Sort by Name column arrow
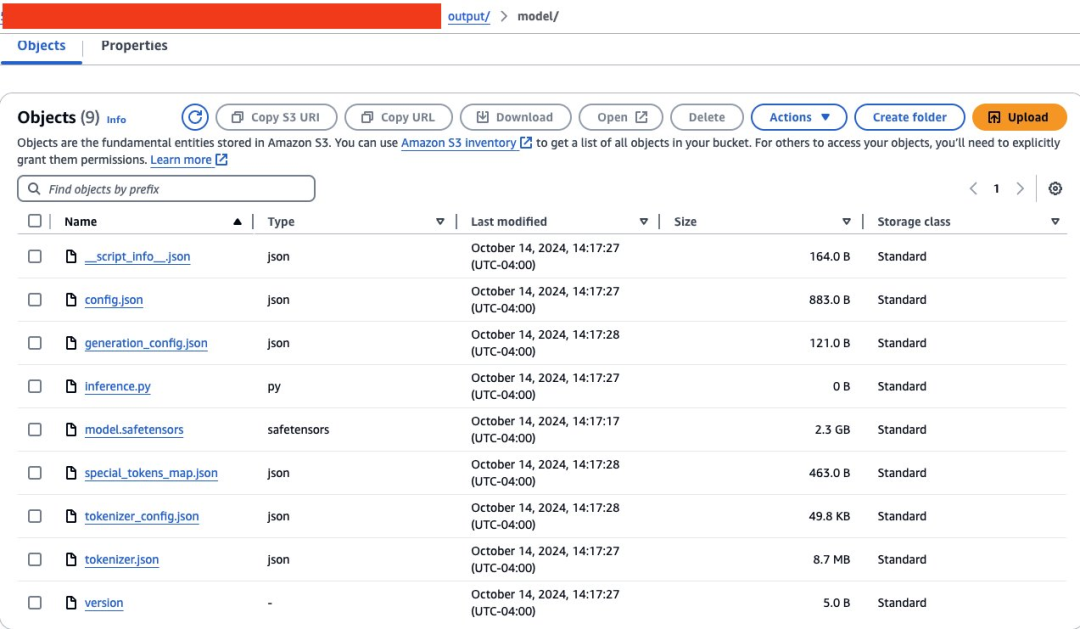Viewport: 1080px width, 629px height. point(237,221)
